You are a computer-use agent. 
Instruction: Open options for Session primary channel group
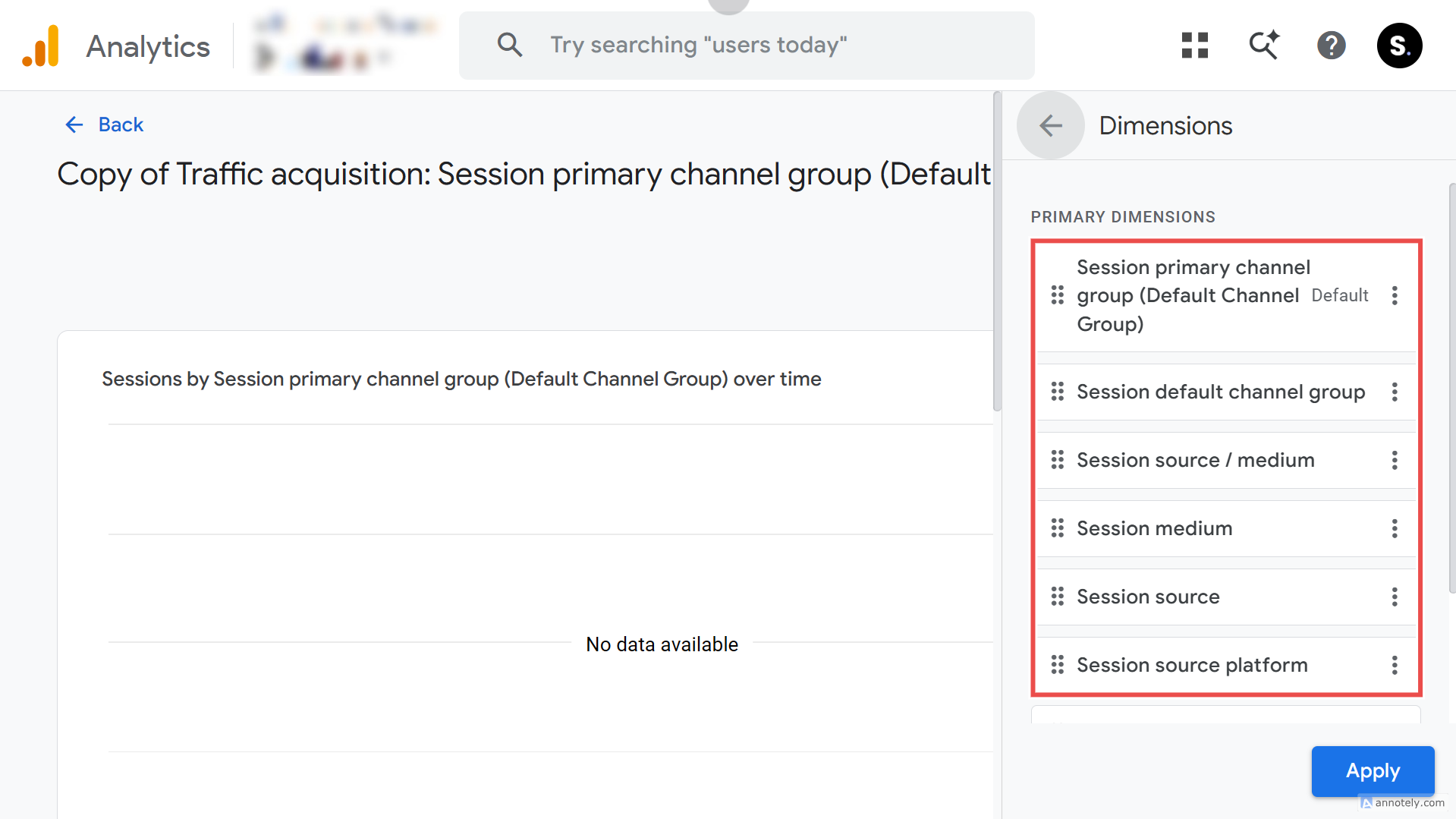coord(1395,295)
